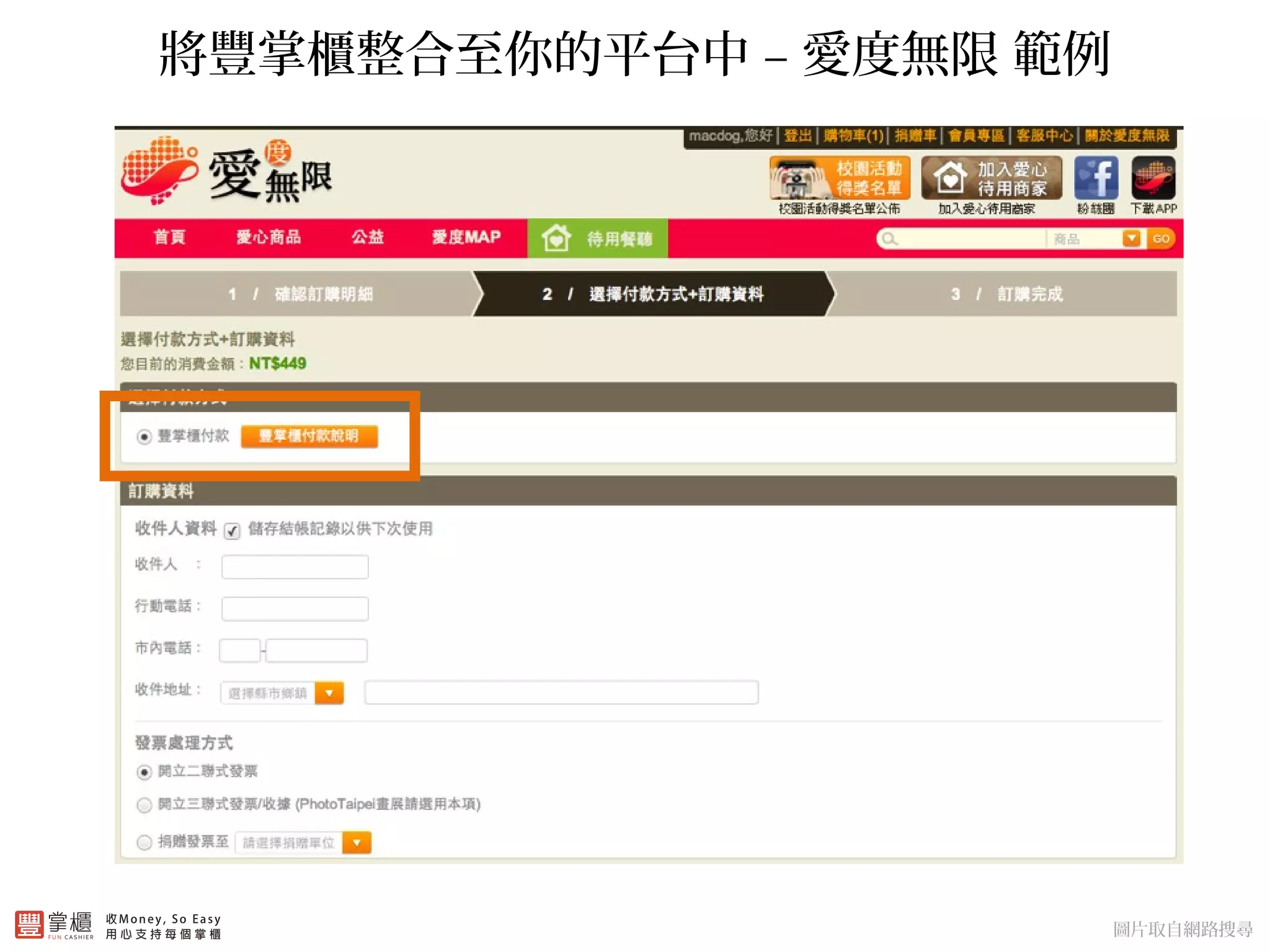Click the macdog,您好 greeting text
The image size is (1270, 952).
coord(730,135)
